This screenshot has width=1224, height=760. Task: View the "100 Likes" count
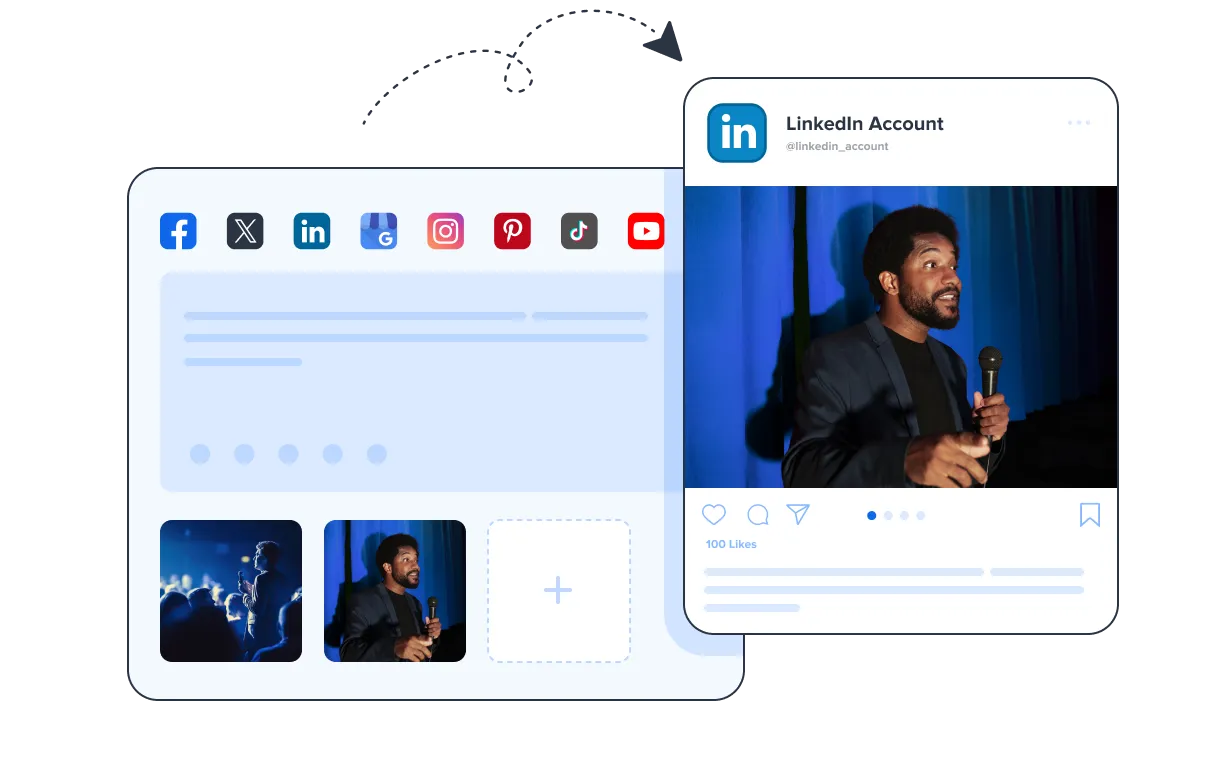pyautogui.click(x=731, y=544)
